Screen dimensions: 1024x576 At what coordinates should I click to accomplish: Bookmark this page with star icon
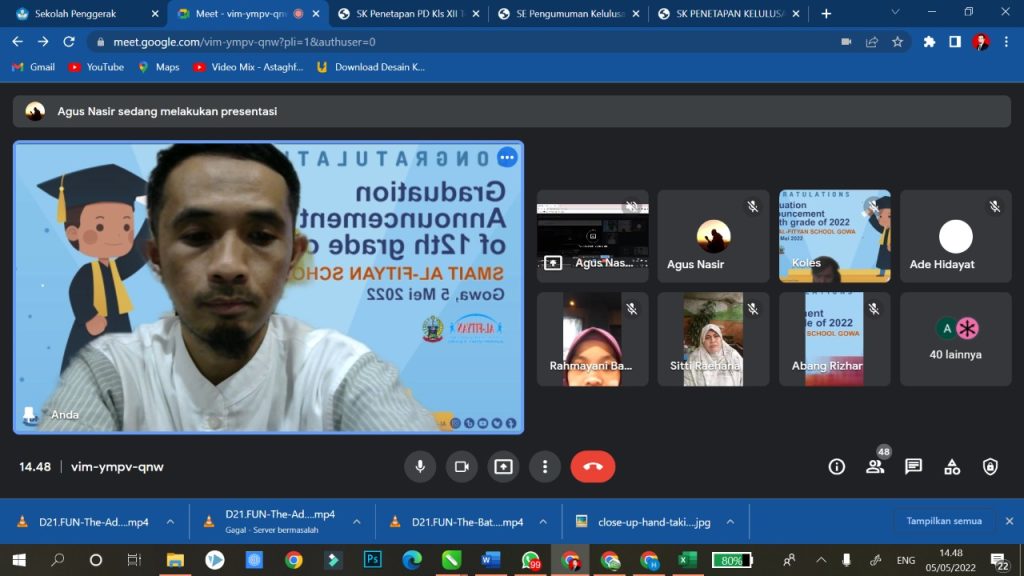pyautogui.click(x=898, y=42)
